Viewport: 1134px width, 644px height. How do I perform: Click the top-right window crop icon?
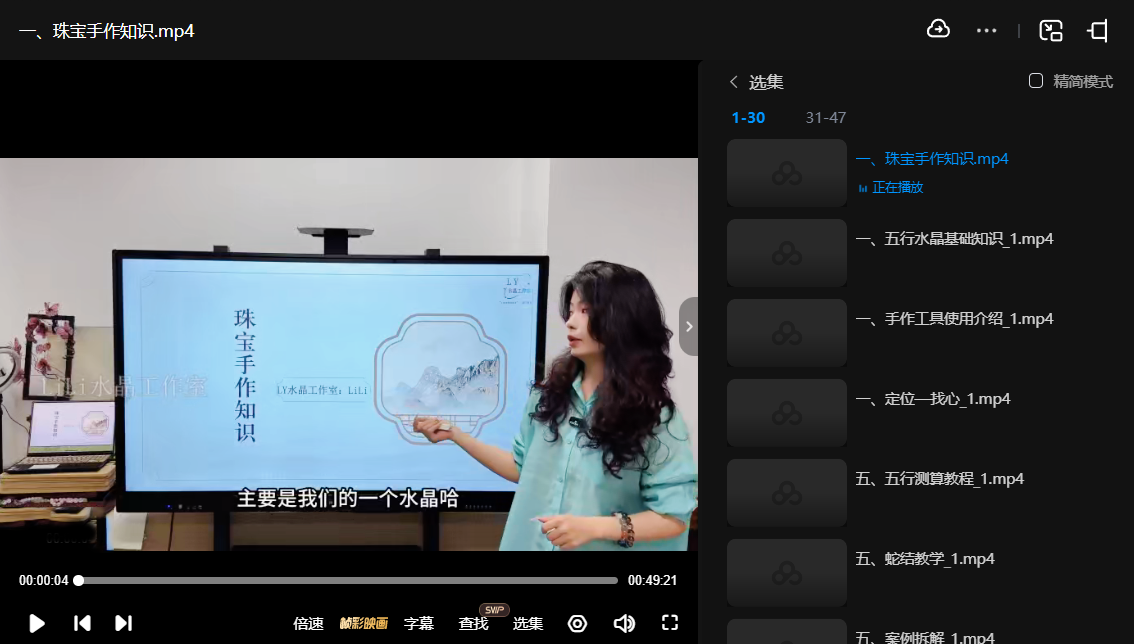(1098, 31)
